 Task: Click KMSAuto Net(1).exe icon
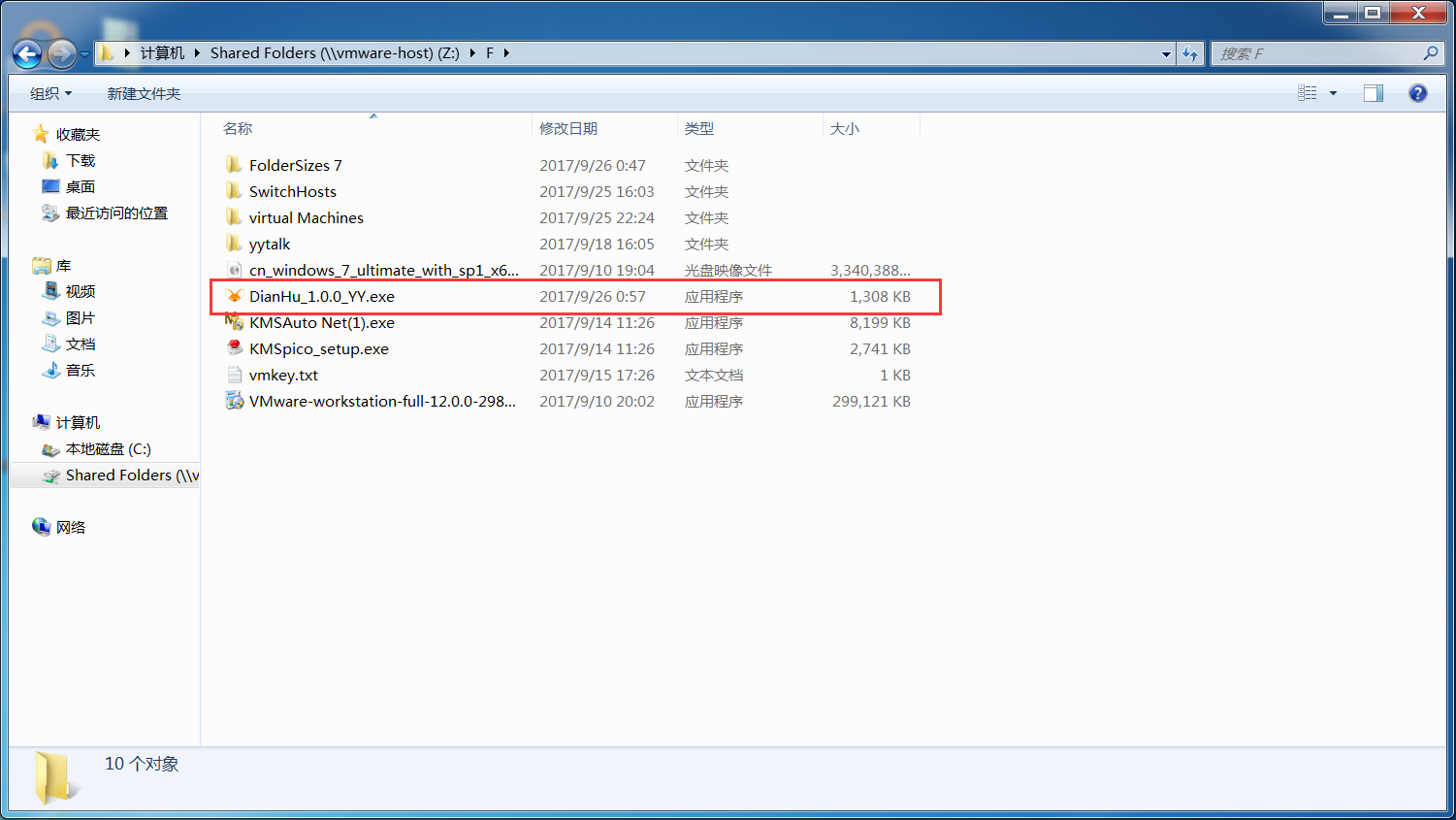pos(234,322)
